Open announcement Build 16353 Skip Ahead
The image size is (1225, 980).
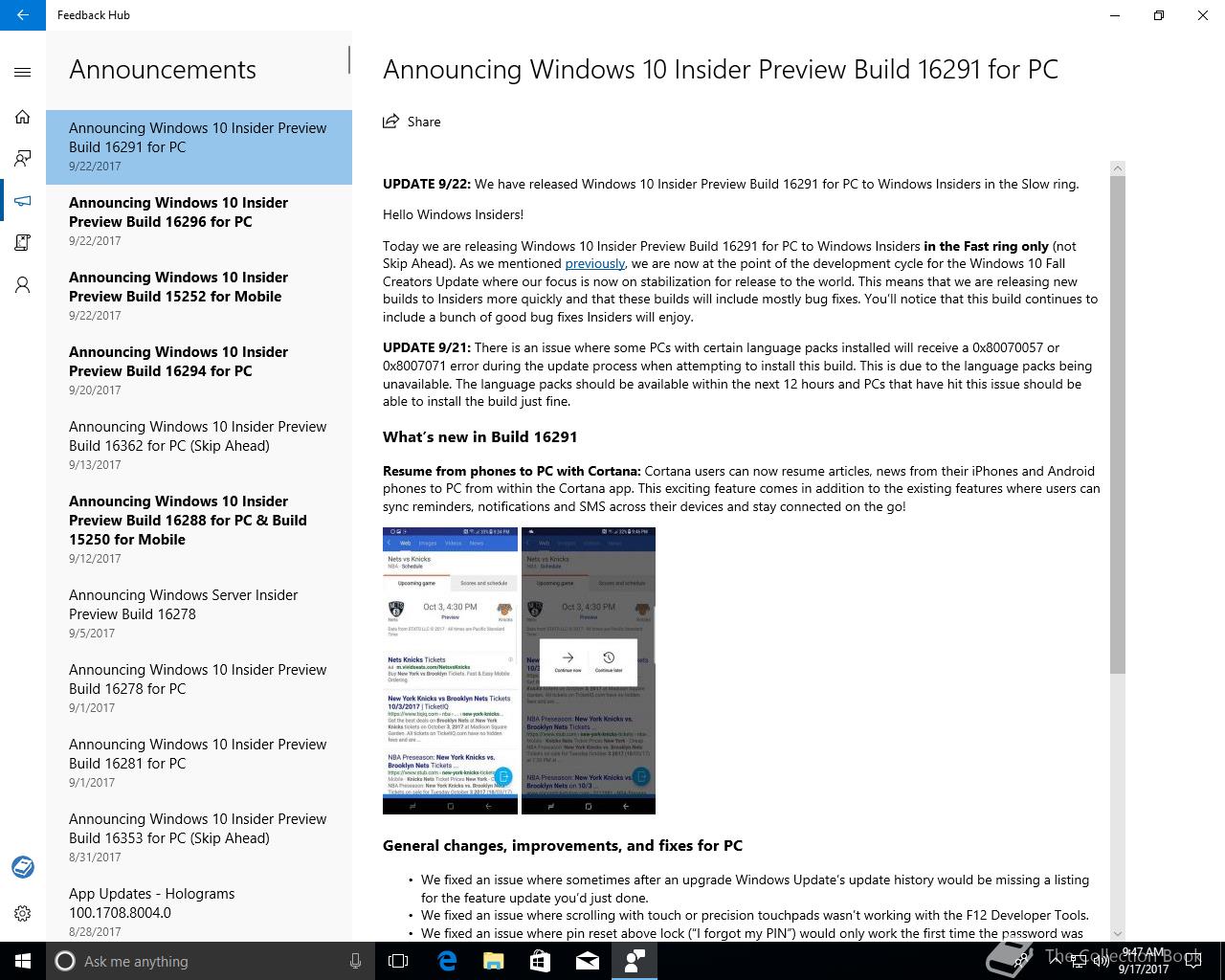[x=199, y=837]
